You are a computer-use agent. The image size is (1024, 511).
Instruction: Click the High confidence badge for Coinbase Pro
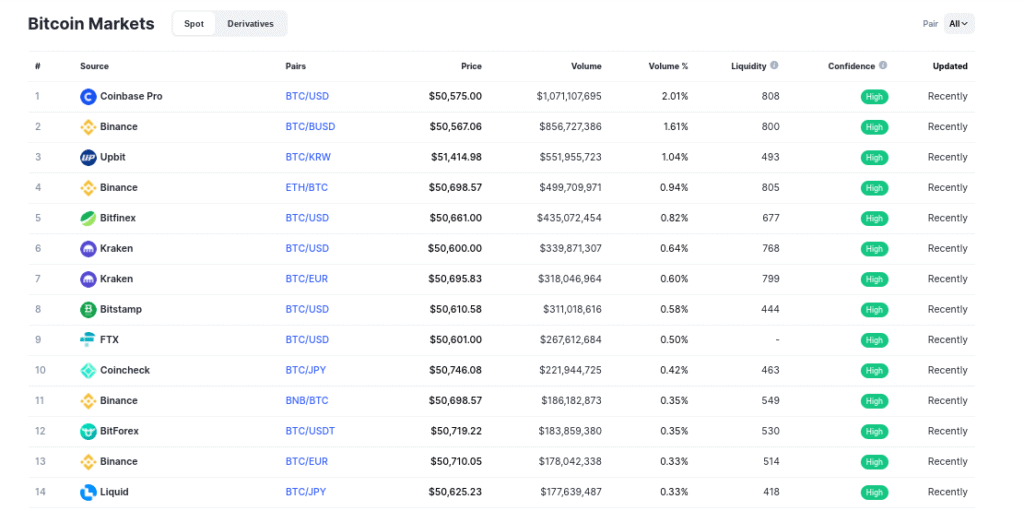[x=874, y=97]
